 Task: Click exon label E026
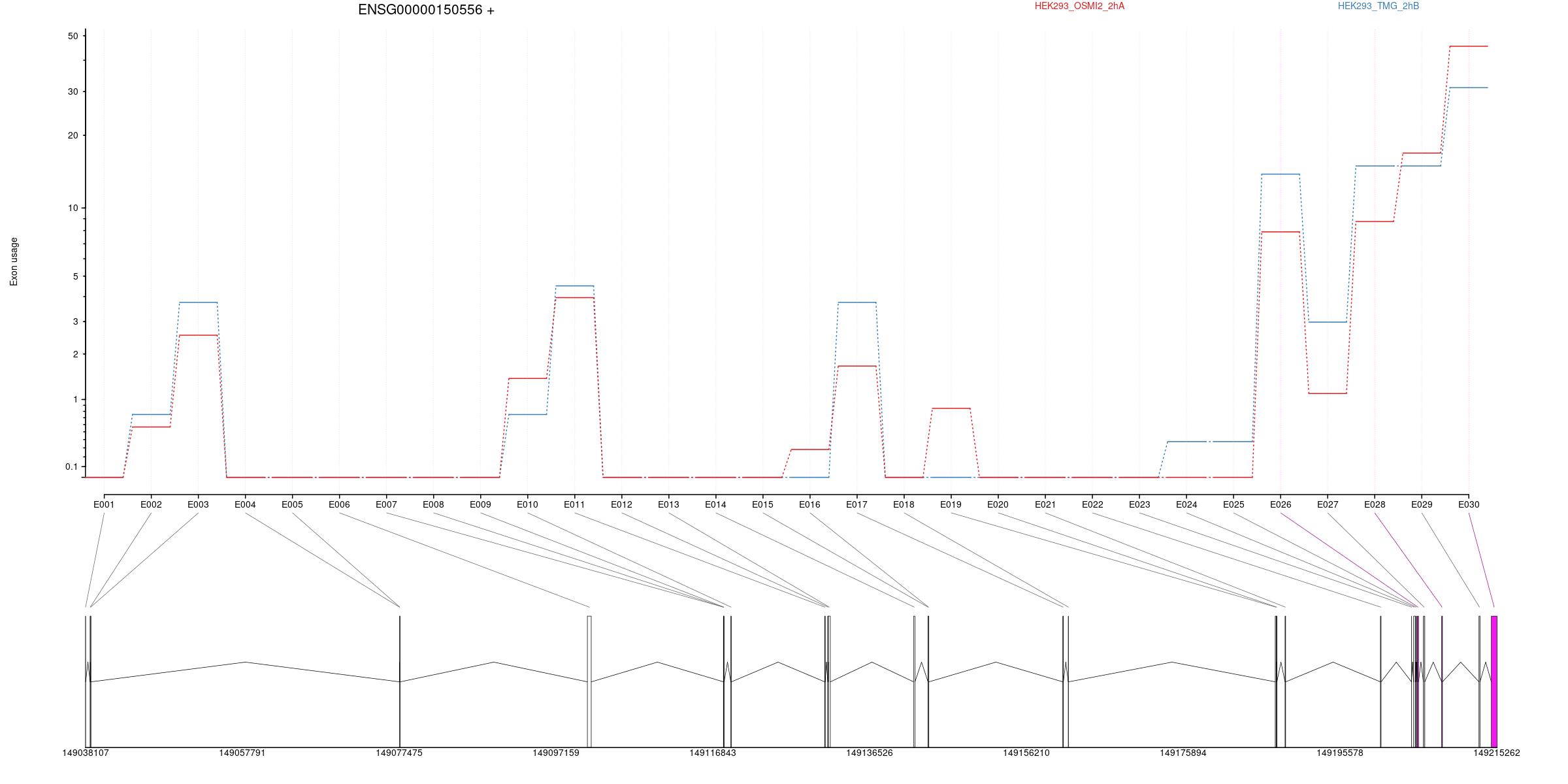point(1281,504)
